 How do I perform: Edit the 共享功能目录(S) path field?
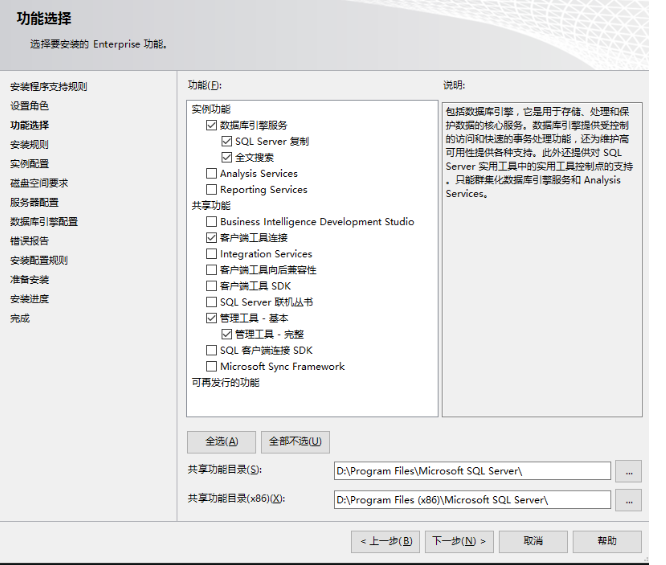(472, 471)
